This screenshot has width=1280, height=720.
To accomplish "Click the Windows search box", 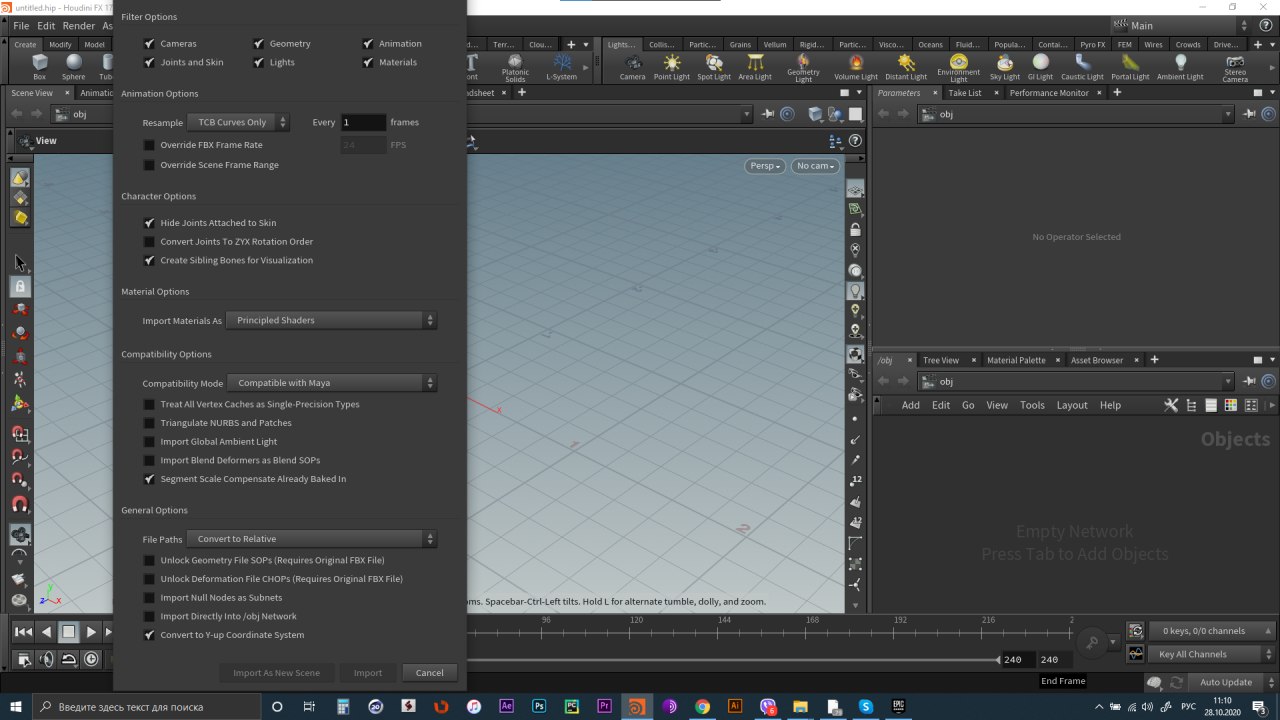I will pos(146,707).
